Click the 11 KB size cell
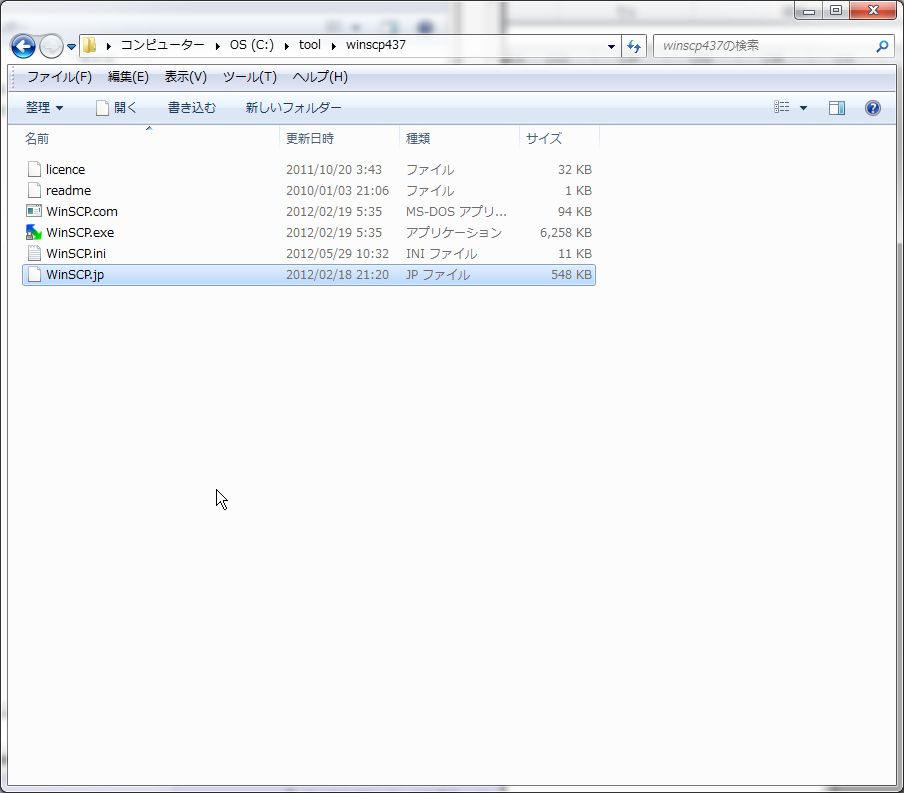 pyautogui.click(x=574, y=254)
